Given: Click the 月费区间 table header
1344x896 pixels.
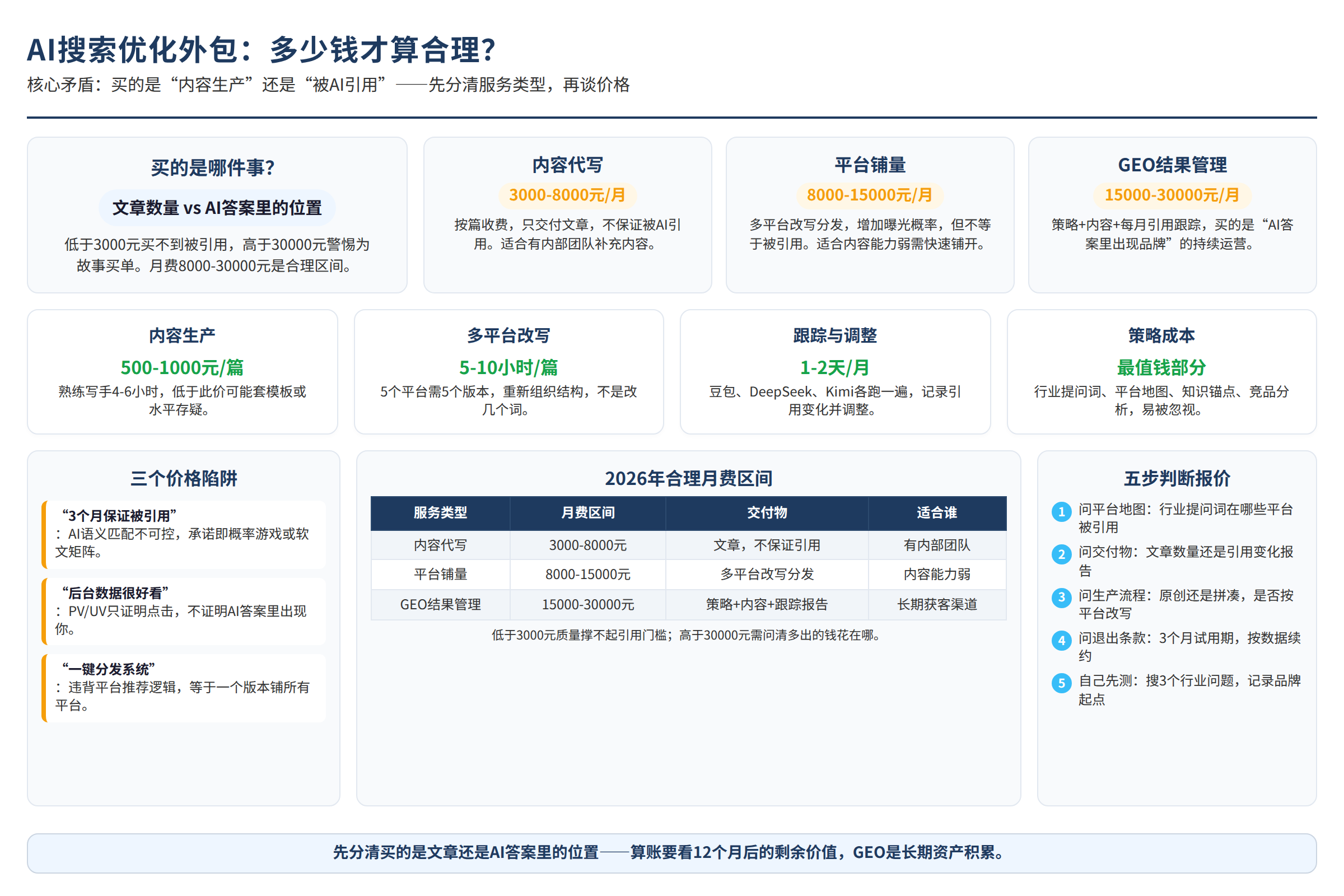Looking at the screenshot, I should [x=588, y=513].
